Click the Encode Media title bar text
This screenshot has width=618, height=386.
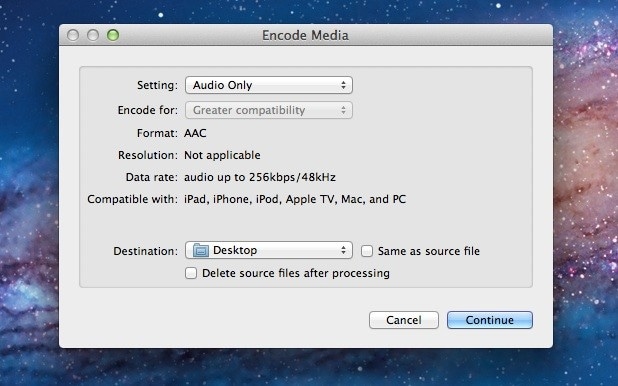305,35
